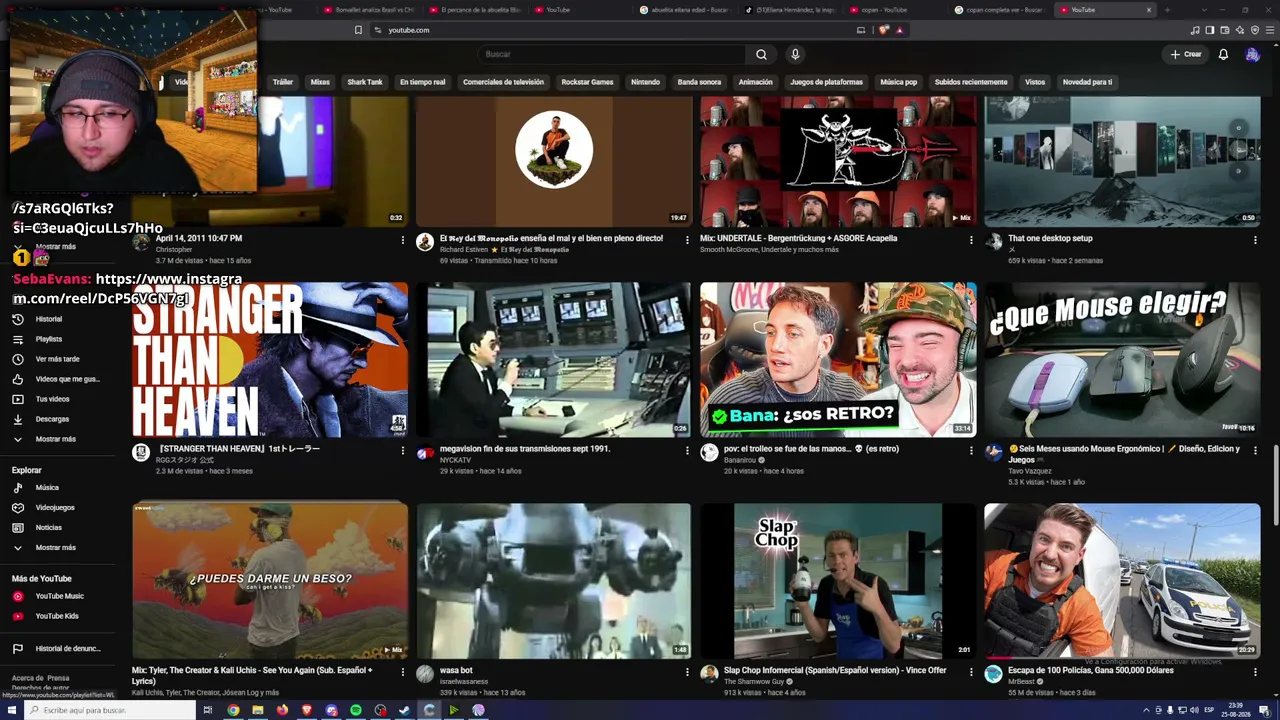The height and width of the screenshot is (720, 1280).
Task: Open the Brave Shields lion icon
Action: [x=884, y=30]
